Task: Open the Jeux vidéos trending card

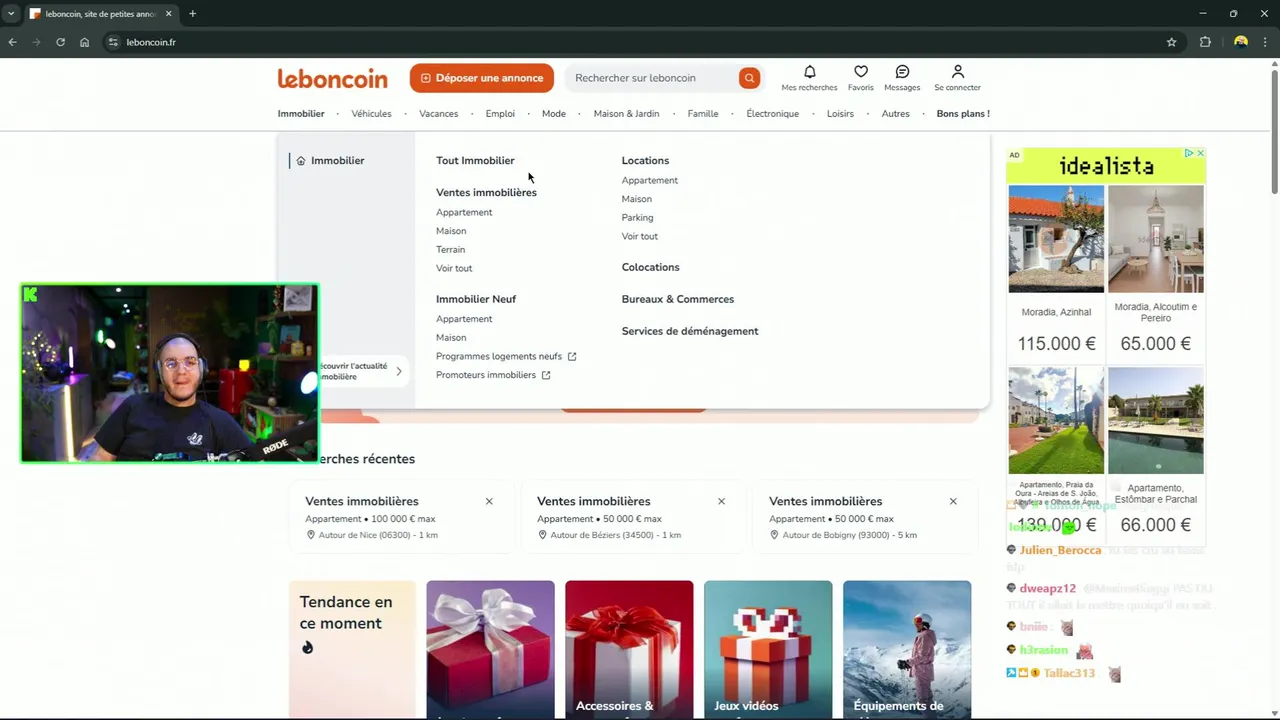Action: [x=768, y=648]
